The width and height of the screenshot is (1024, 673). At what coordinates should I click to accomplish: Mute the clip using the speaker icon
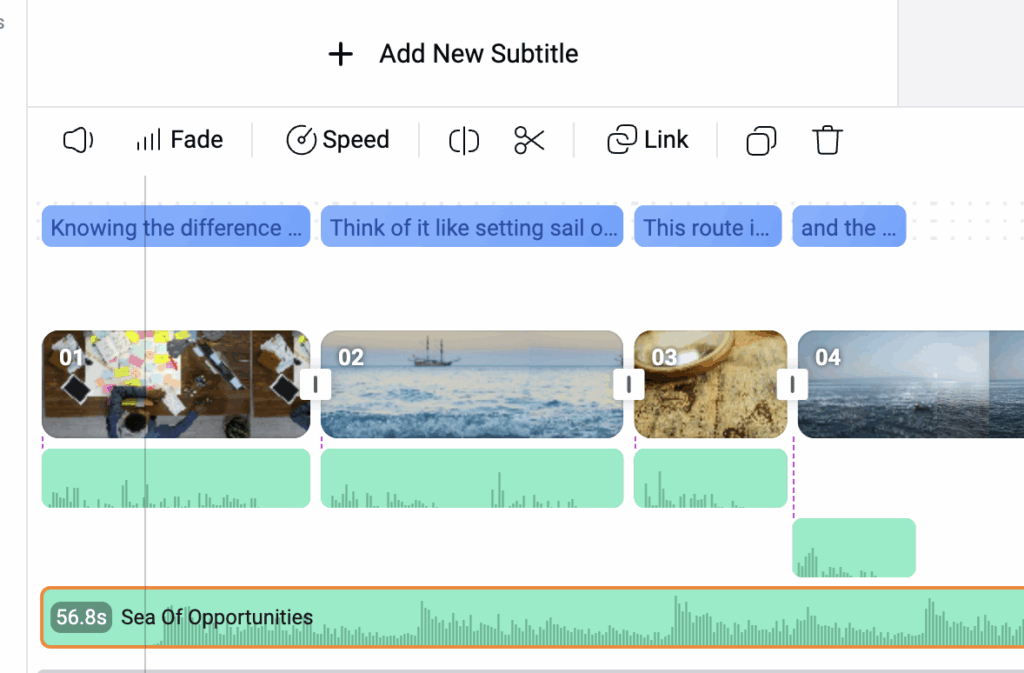(77, 140)
